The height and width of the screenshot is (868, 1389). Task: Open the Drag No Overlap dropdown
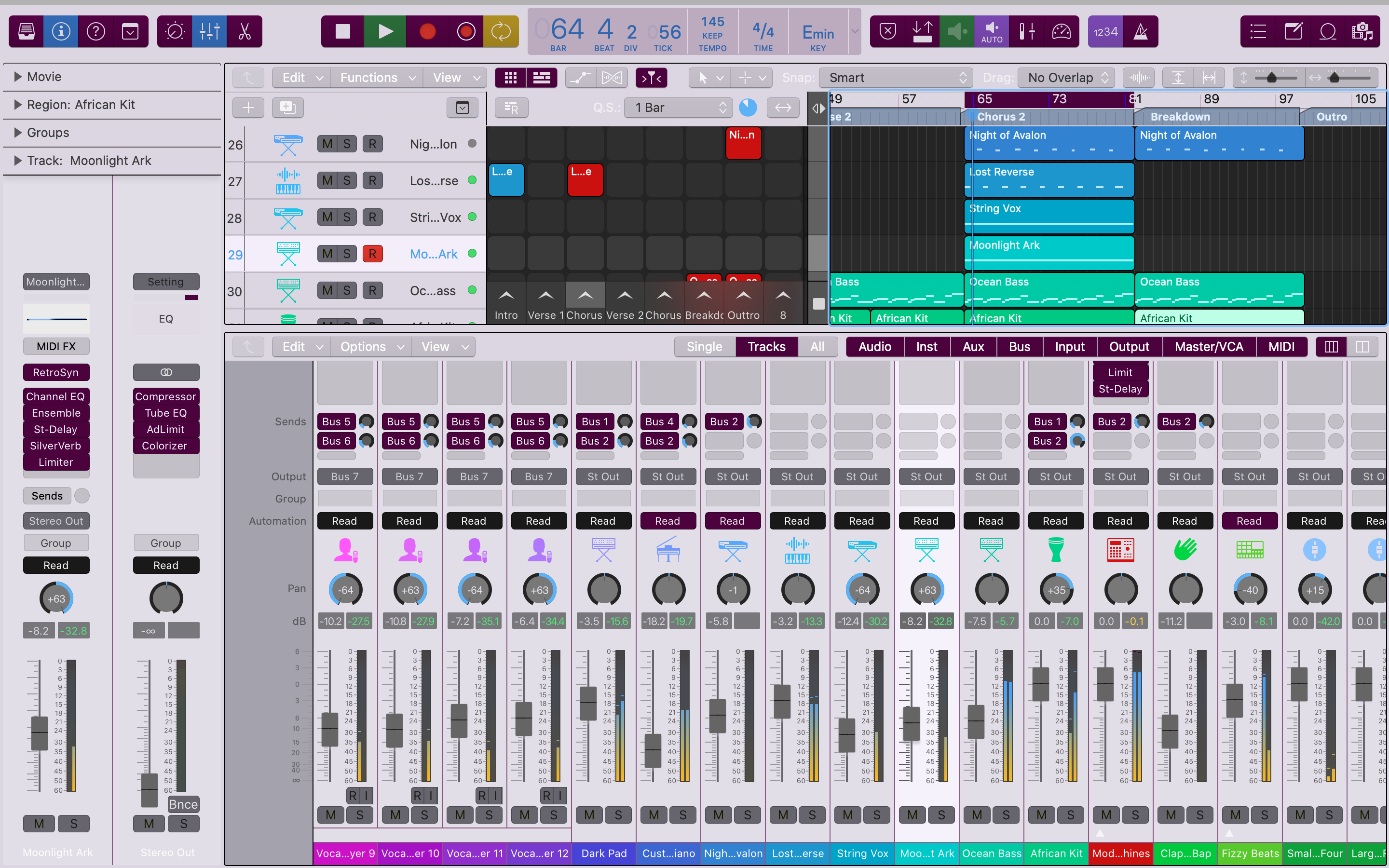1066,78
